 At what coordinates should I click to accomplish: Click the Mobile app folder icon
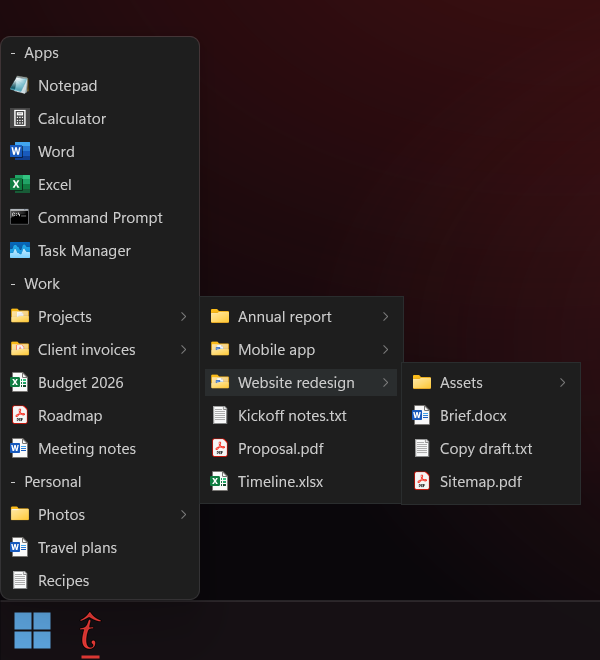220,349
